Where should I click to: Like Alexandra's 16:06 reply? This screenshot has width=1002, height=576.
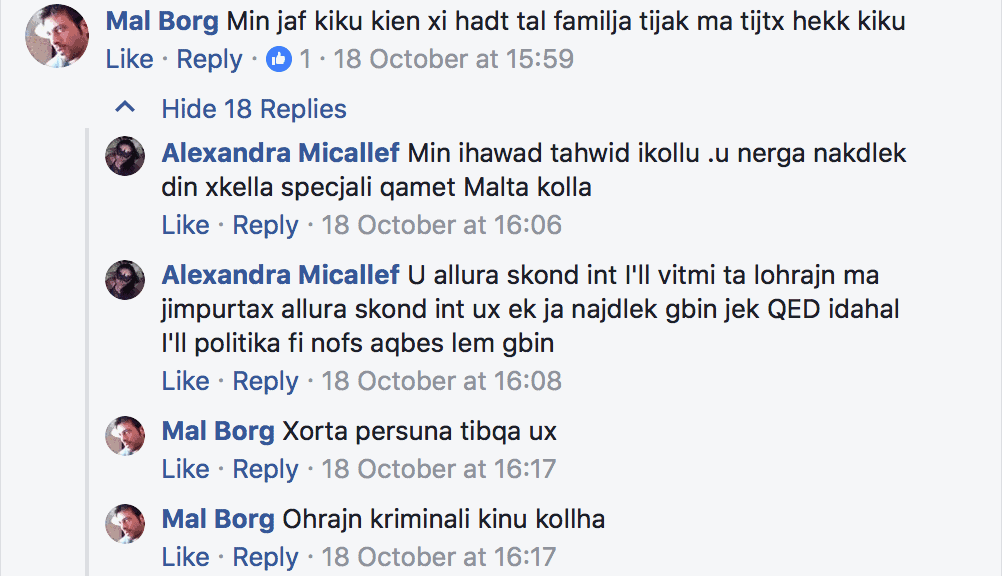click(185, 225)
